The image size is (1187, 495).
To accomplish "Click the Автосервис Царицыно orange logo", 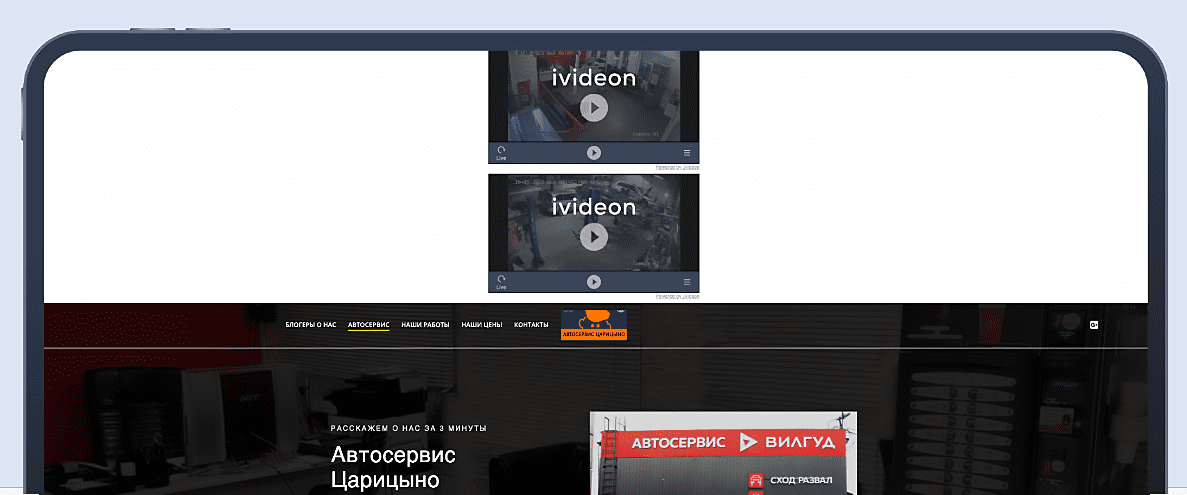I will coord(594,325).
